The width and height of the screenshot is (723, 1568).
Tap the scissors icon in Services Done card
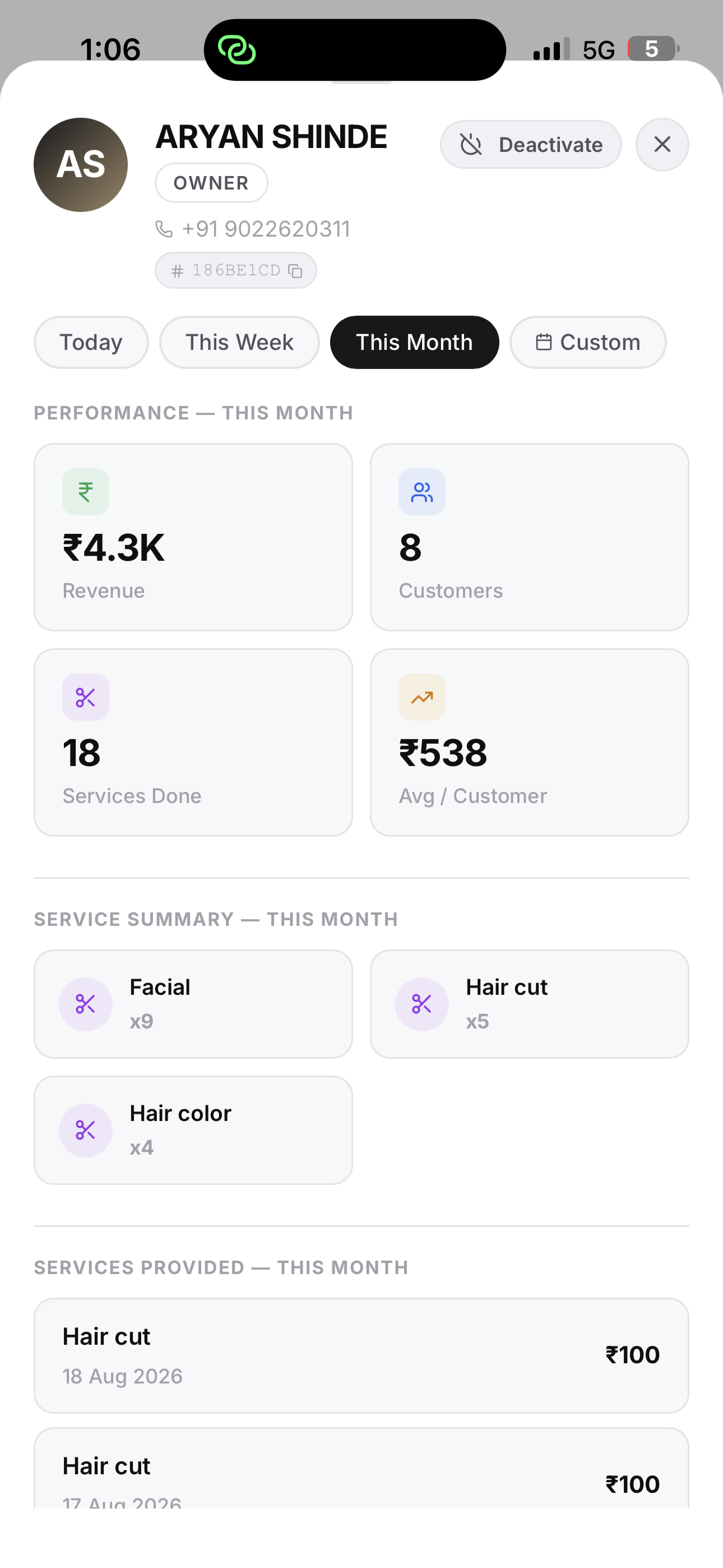pyautogui.click(x=86, y=697)
